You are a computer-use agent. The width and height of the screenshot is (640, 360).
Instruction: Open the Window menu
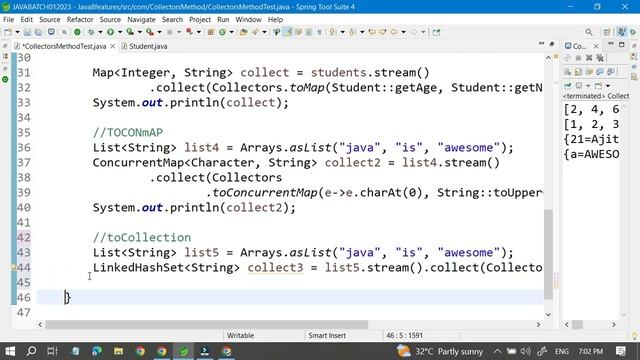(x=248, y=19)
